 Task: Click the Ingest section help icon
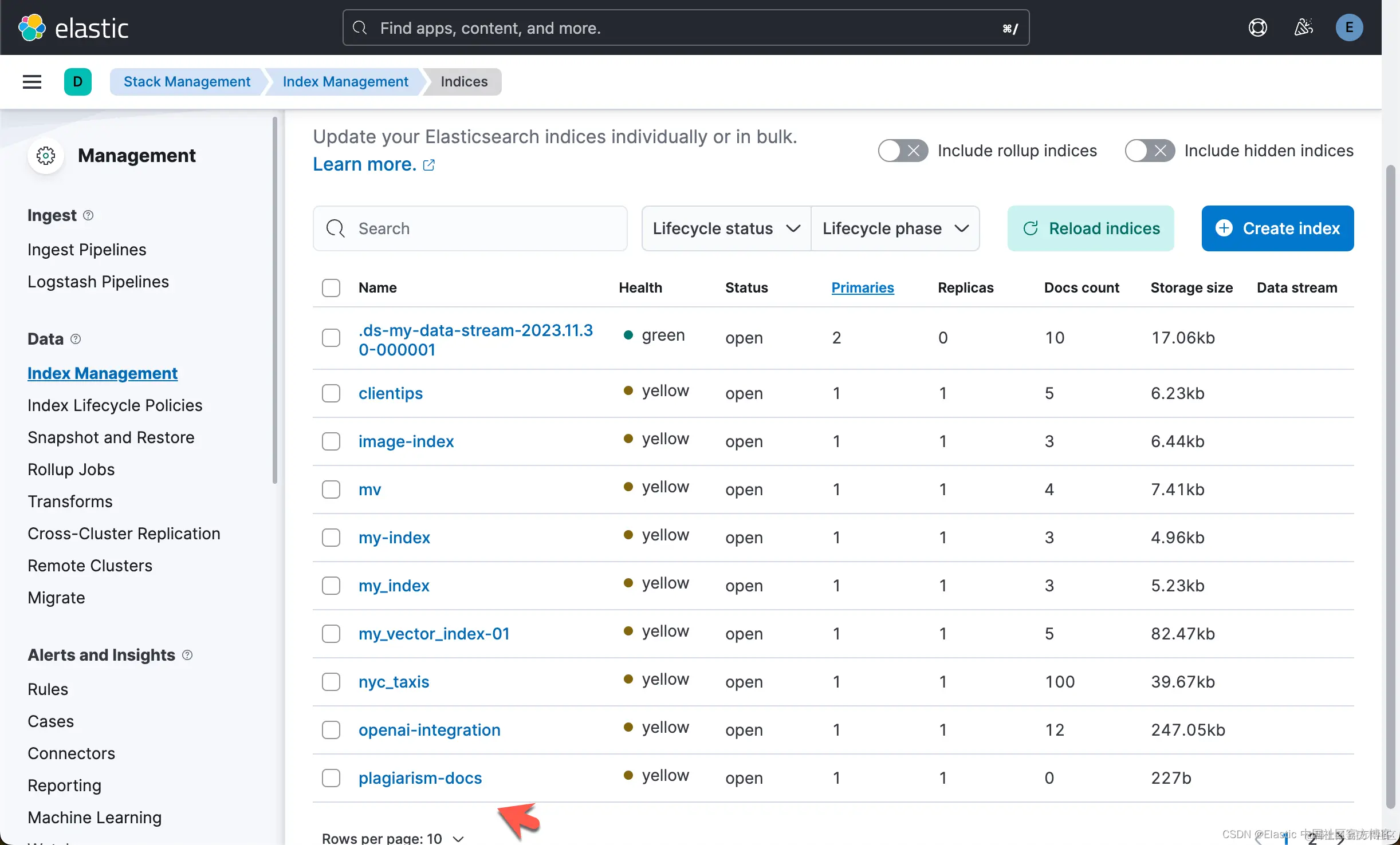pos(88,215)
